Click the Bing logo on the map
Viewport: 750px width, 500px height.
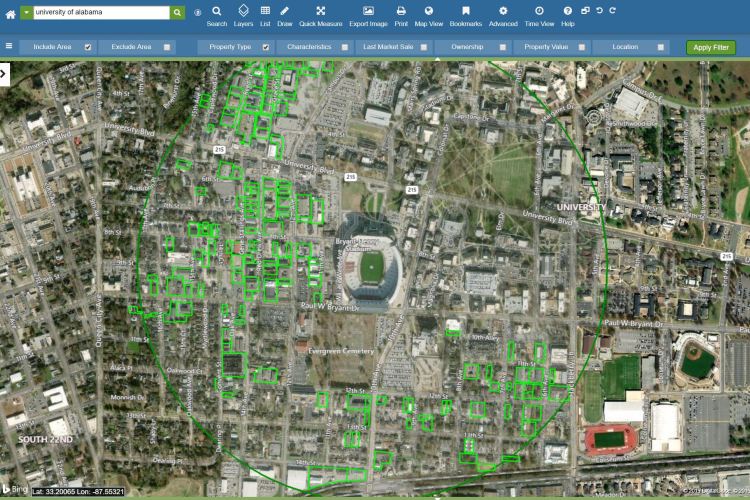[x=15, y=489]
